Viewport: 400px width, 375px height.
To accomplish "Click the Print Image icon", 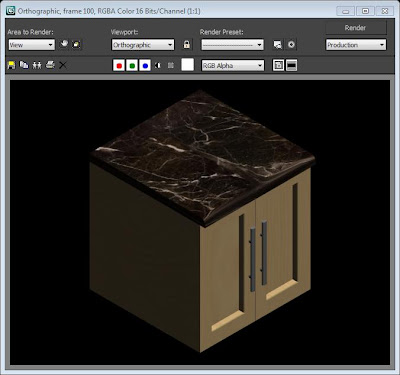I will [50, 65].
